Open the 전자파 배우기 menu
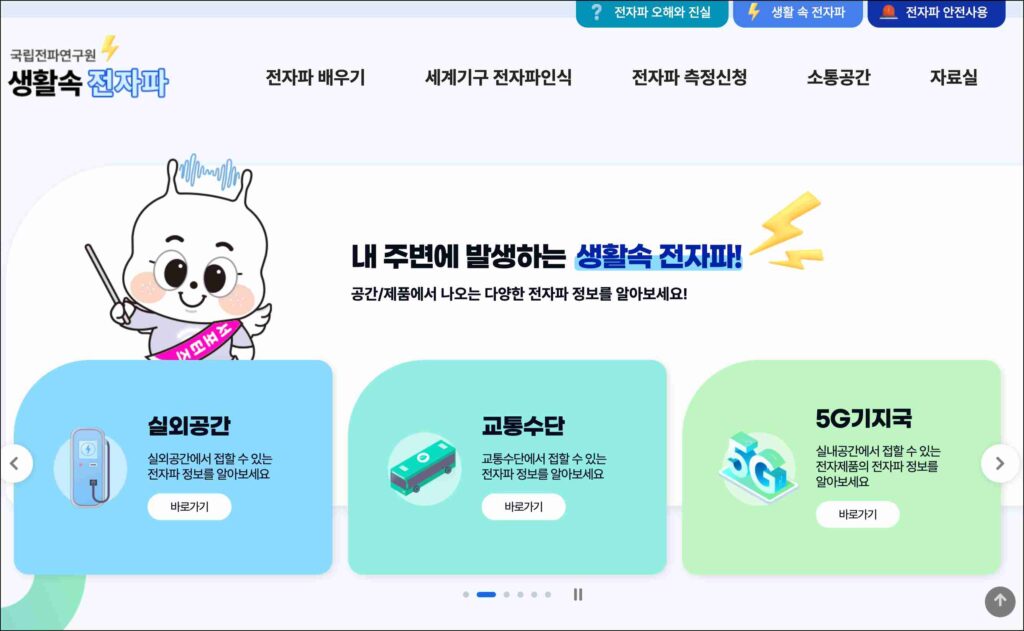This screenshot has height=631, width=1024. [315, 77]
